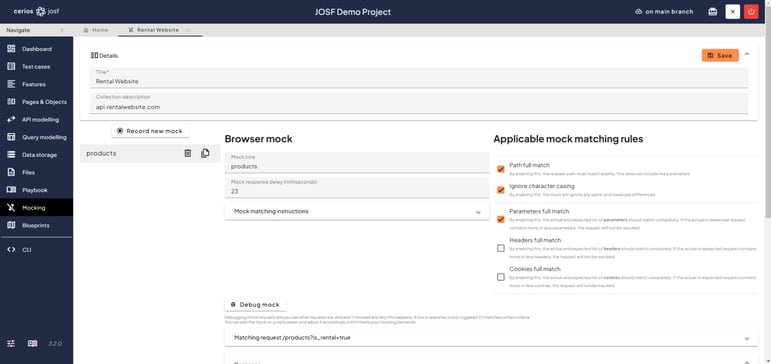The image size is (771, 364).
Task: Toggle Path full match checkbox
Action: click(x=501, y=169)
